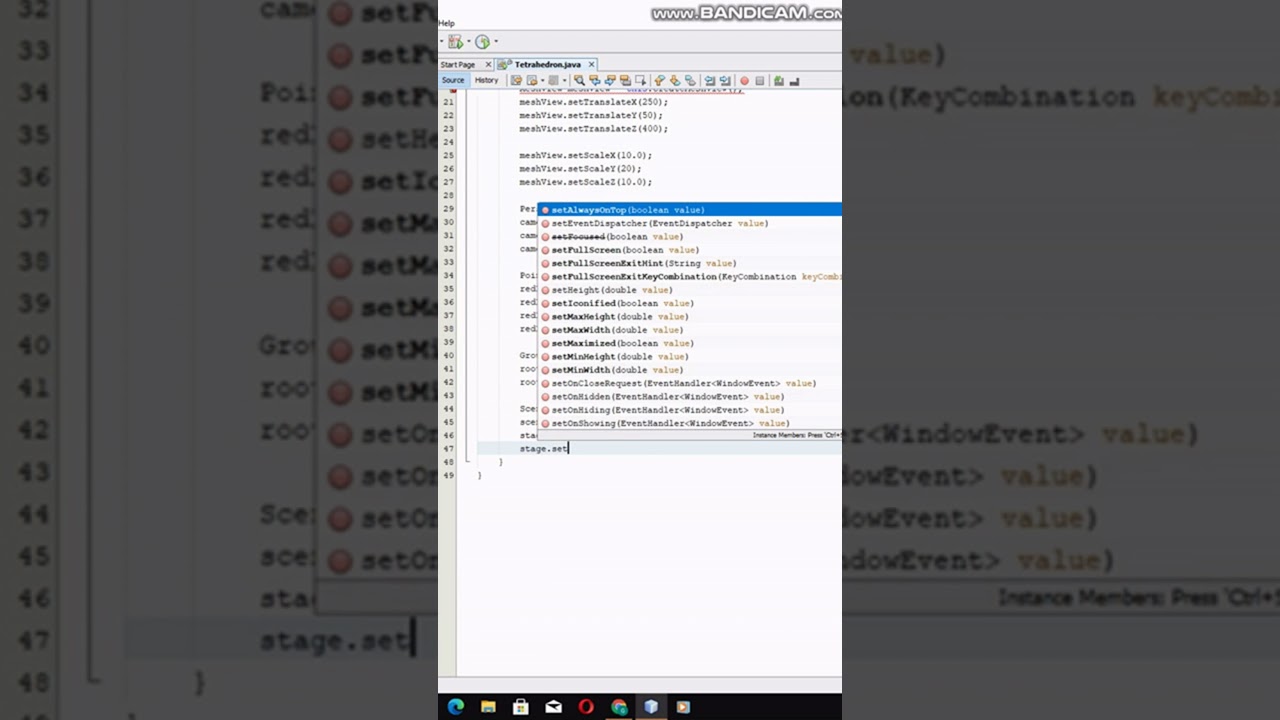Click the Uncomment lines icon
The height and width of the screenshot is (720, 1280).
(x=794, y=81)
